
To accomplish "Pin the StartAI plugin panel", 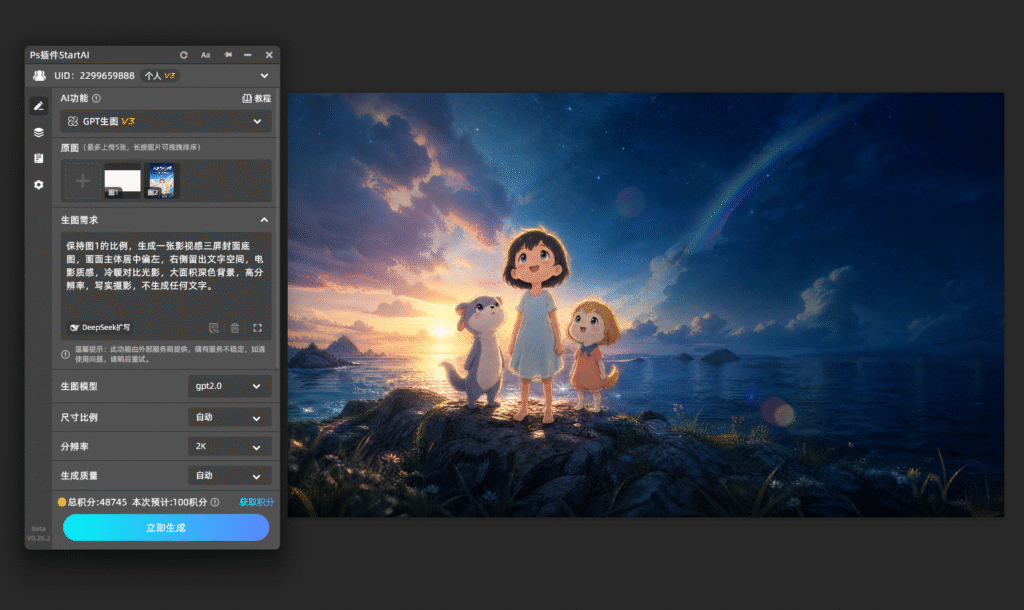I will 228,55.
